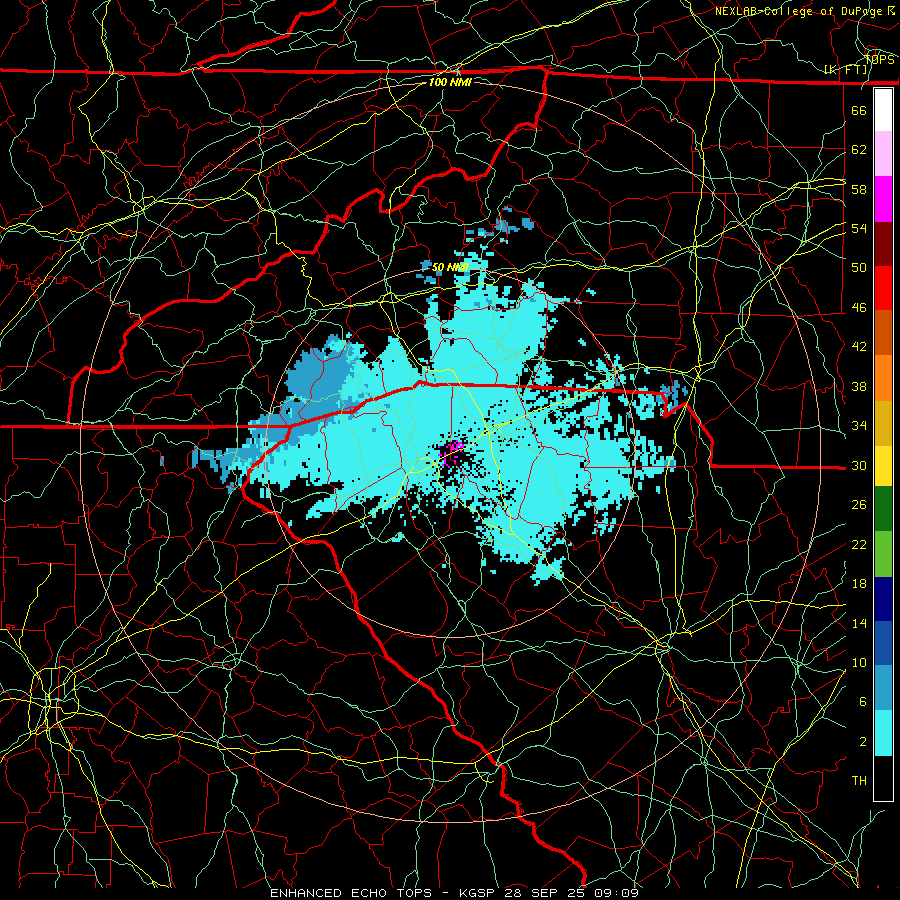Screen dimensions: 900x900
Task: Click the '[K FT]' units label
Action: tap(846, 70)
